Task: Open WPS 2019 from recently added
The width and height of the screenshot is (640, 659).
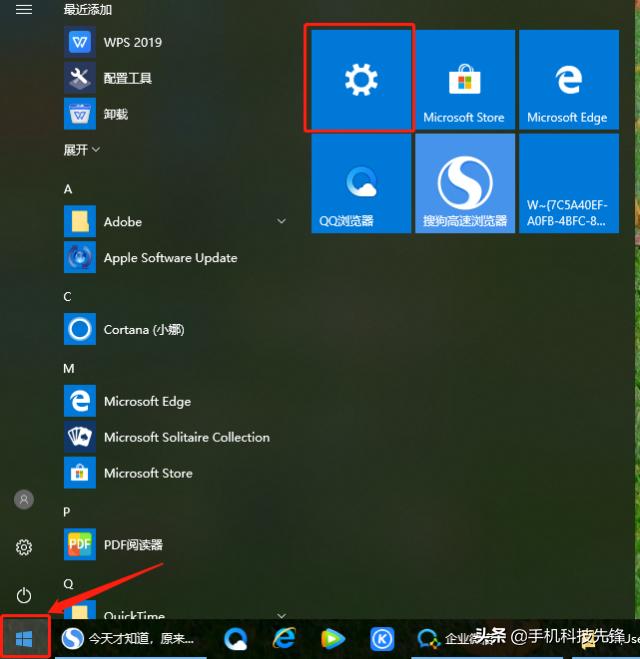Action: tap(132, 42)
